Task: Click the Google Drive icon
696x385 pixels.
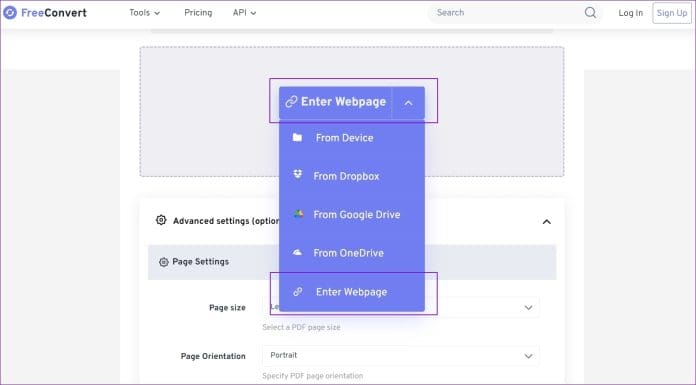Action: tap(298, 214)
